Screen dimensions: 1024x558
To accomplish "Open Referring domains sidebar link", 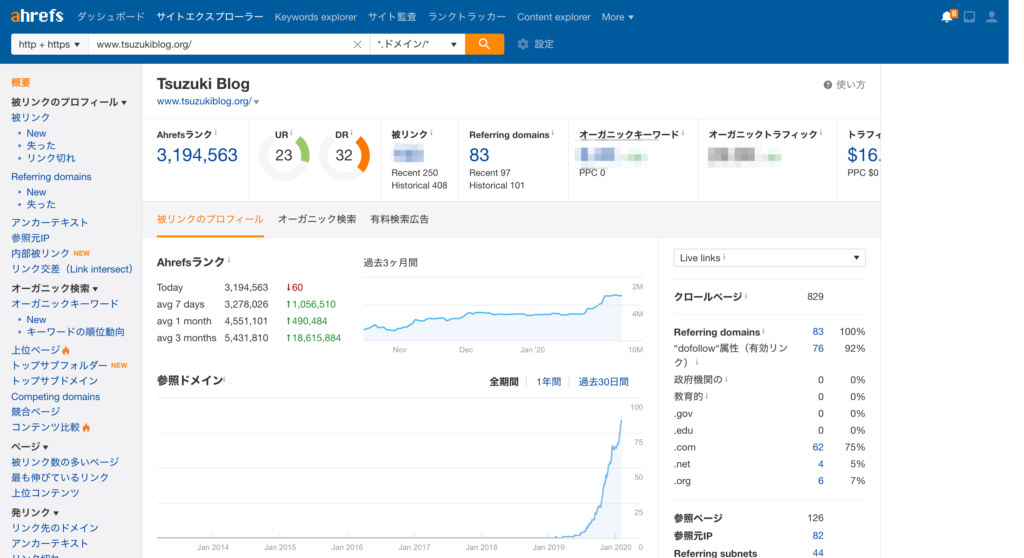I will (x=51, y=177).
